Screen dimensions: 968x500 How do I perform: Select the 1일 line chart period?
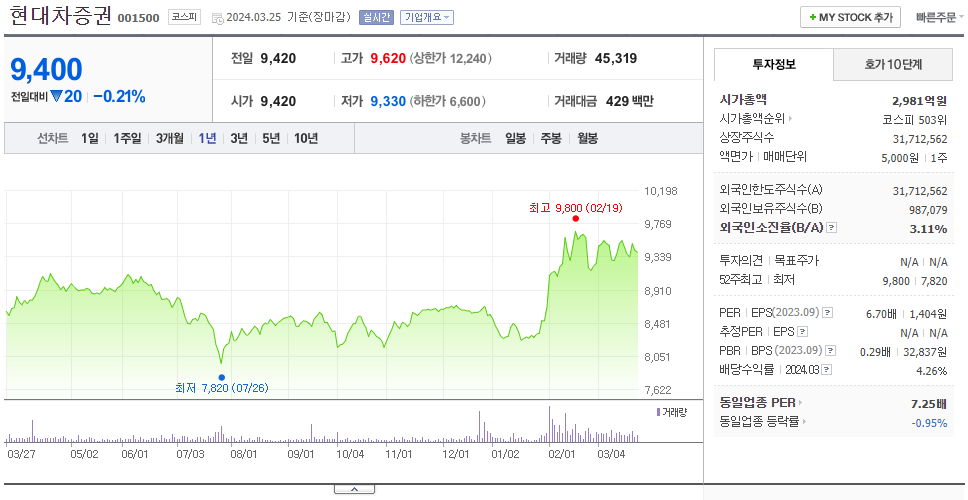(x=90, y=138)
